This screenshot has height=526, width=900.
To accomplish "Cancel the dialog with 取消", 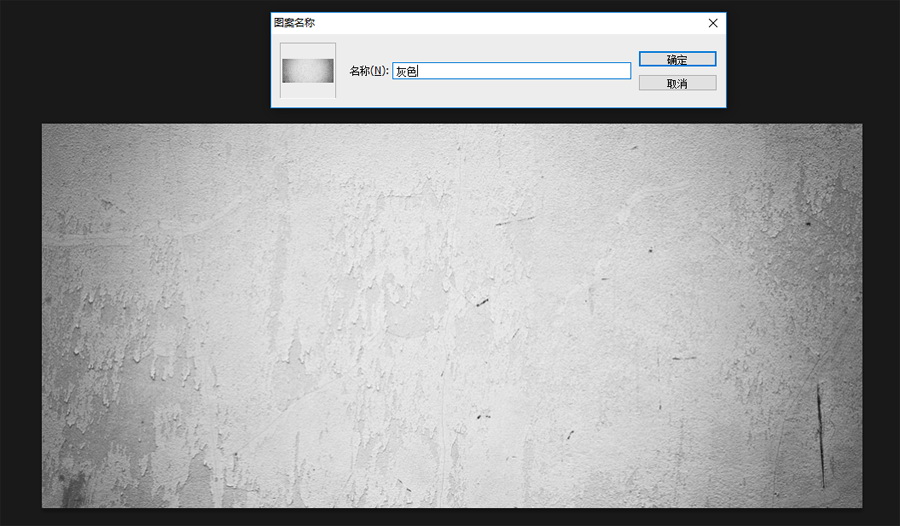I will (x=677, y=83).
